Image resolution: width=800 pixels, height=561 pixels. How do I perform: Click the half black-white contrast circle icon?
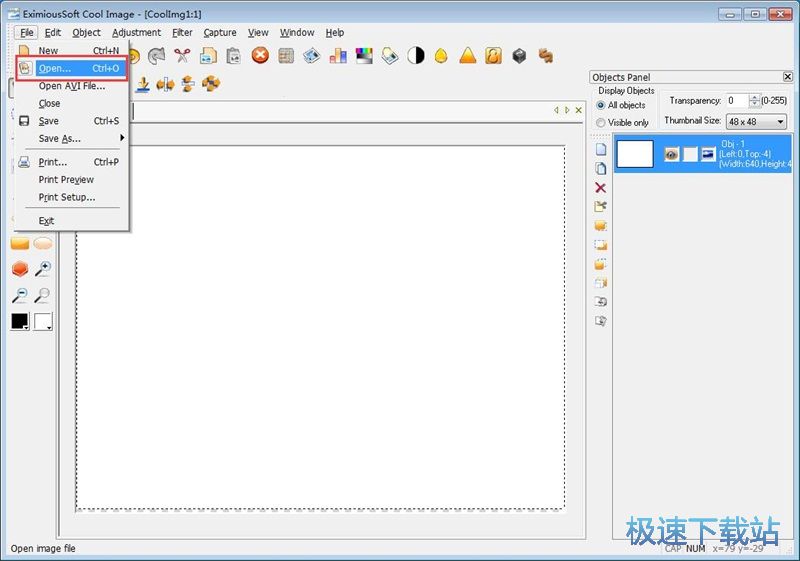tap(415, 56)
